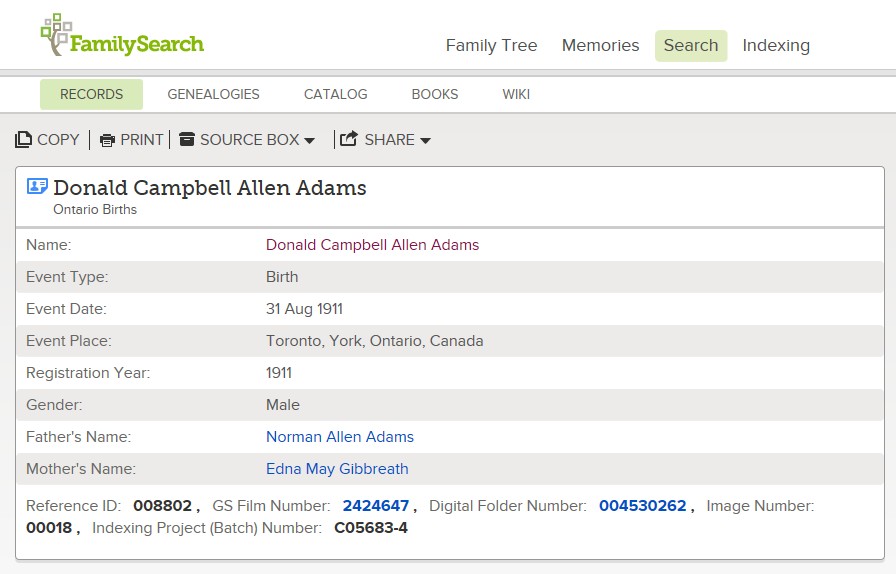Open Digital Folder Number 004530262 link
This screenshot has width=896, height=574.
[x=642, y=506]
